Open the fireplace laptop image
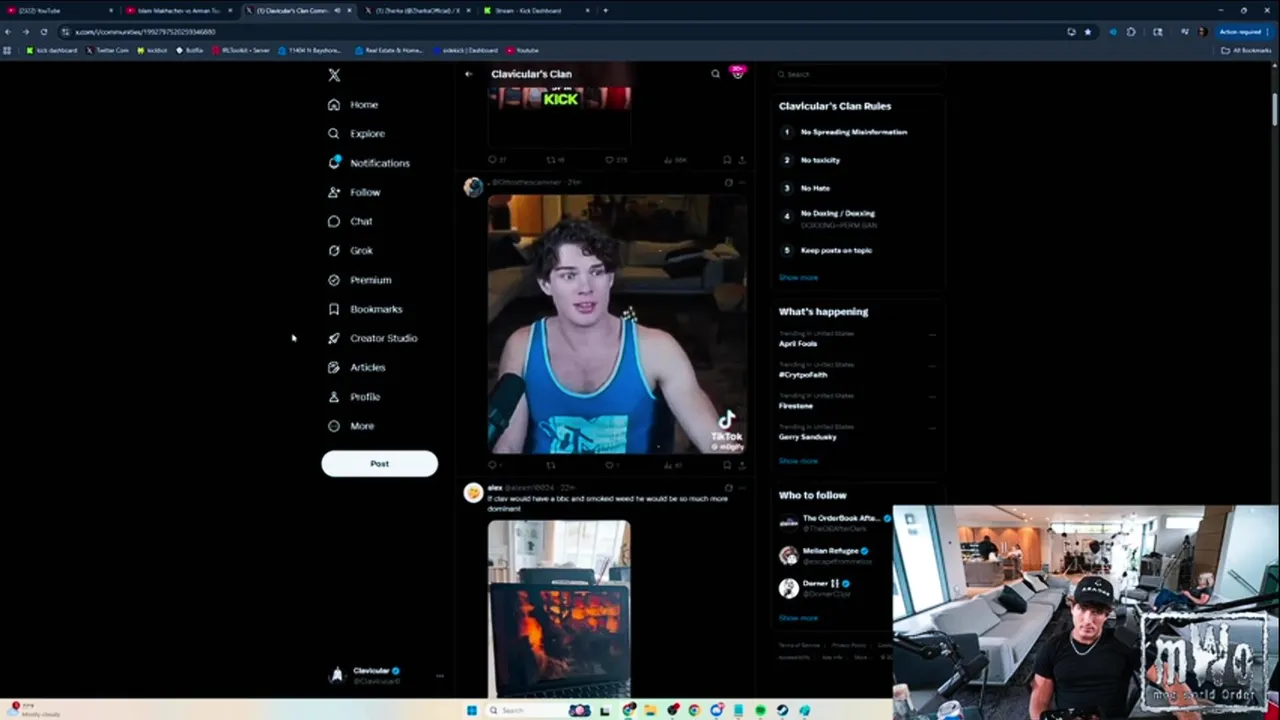 pos(559,608)
